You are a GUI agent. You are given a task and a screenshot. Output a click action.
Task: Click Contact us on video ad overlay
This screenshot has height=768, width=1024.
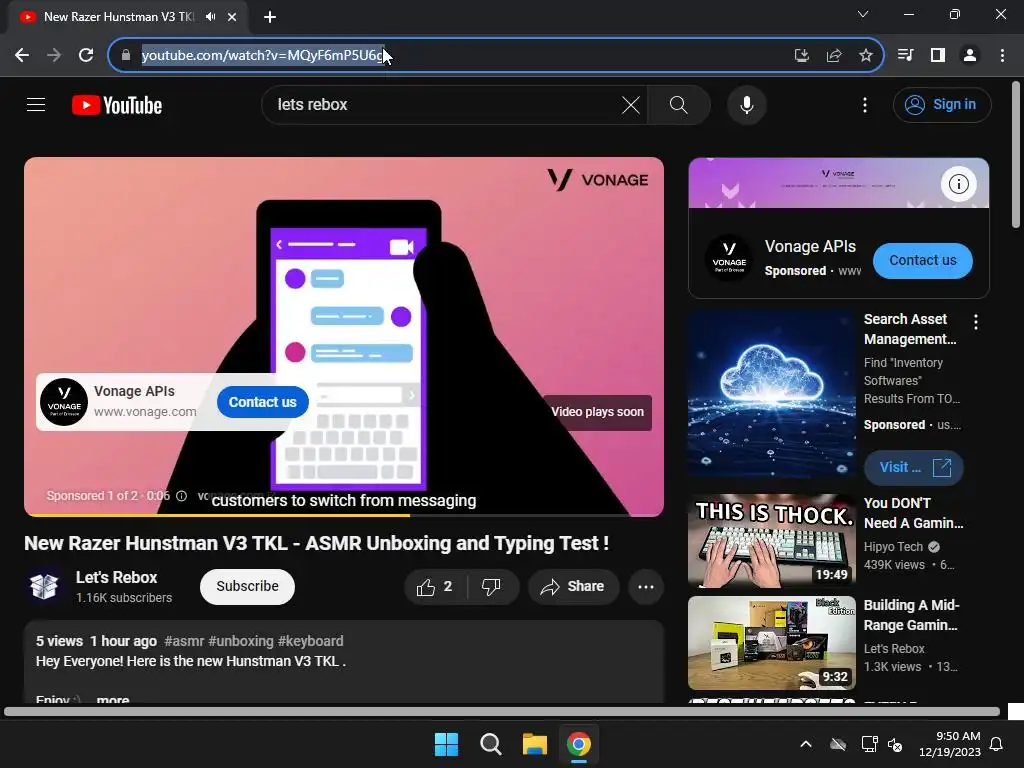tap(263, 402)
